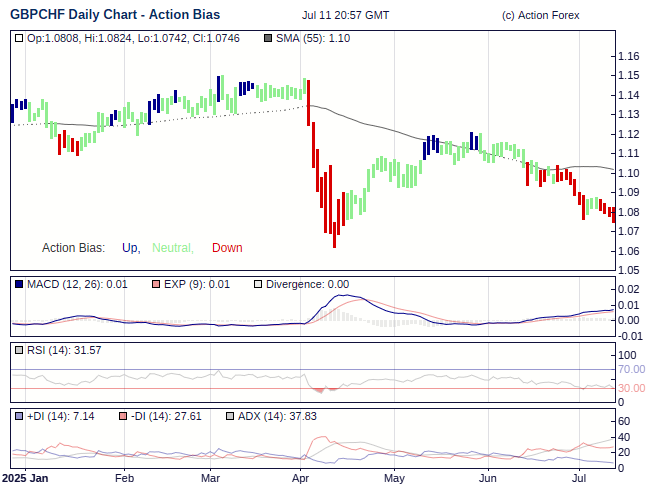
Task: Click the 'Apr' month label on time axis
Action: pos(301,479)
